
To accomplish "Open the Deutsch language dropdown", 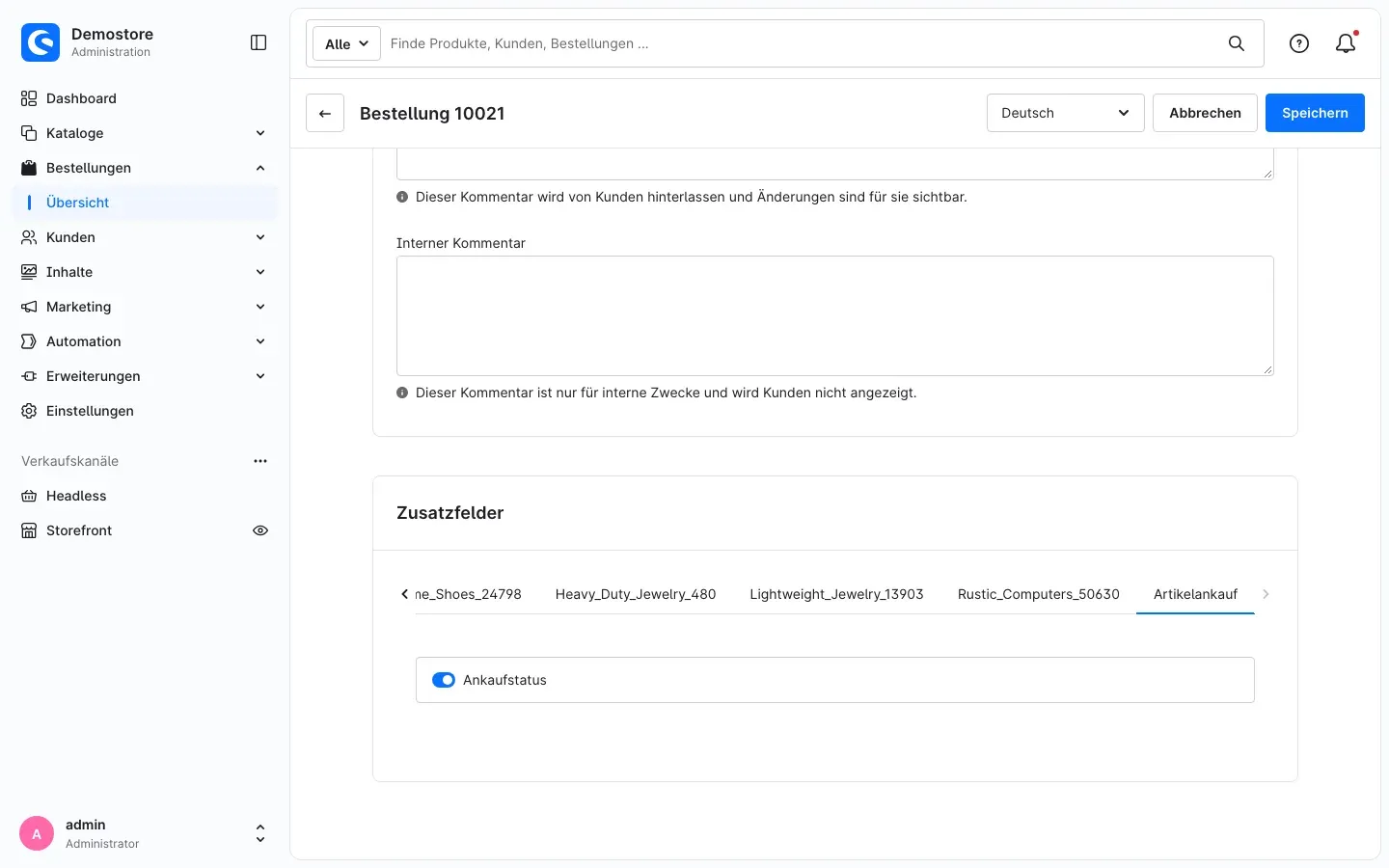I will coord(1066,113).
